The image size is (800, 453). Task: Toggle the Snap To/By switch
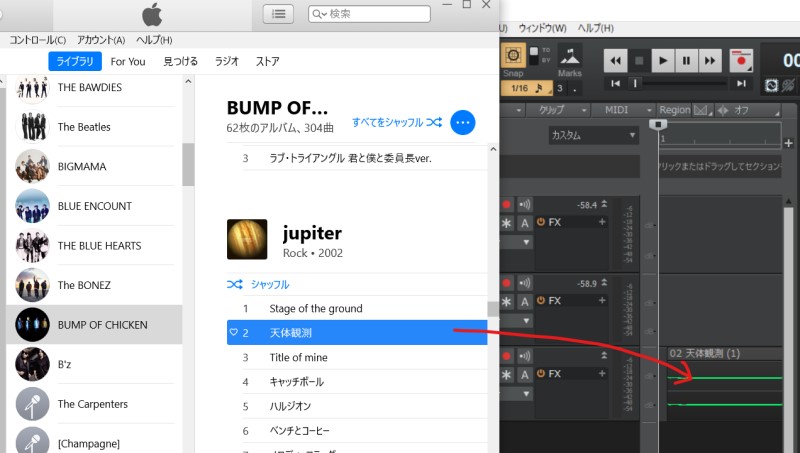[x=534, y=55]
